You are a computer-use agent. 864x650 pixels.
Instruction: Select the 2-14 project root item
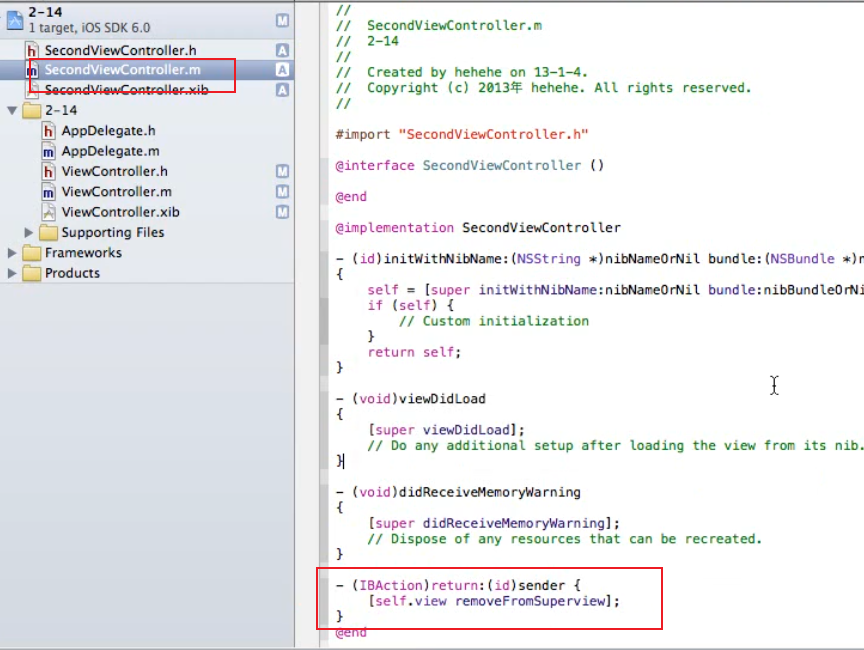tap(147, 20)
